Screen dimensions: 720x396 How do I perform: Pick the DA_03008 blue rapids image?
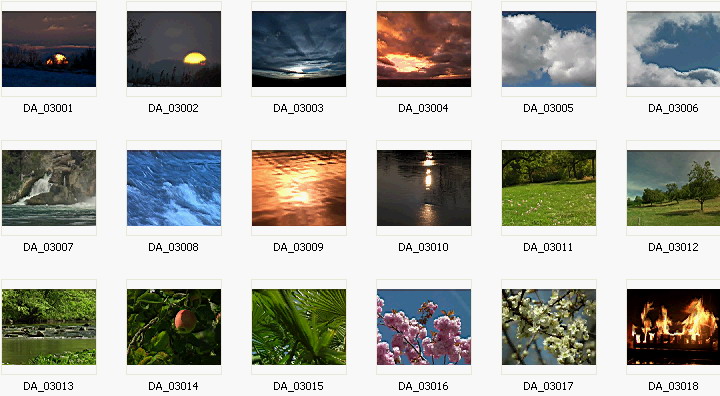174,188
